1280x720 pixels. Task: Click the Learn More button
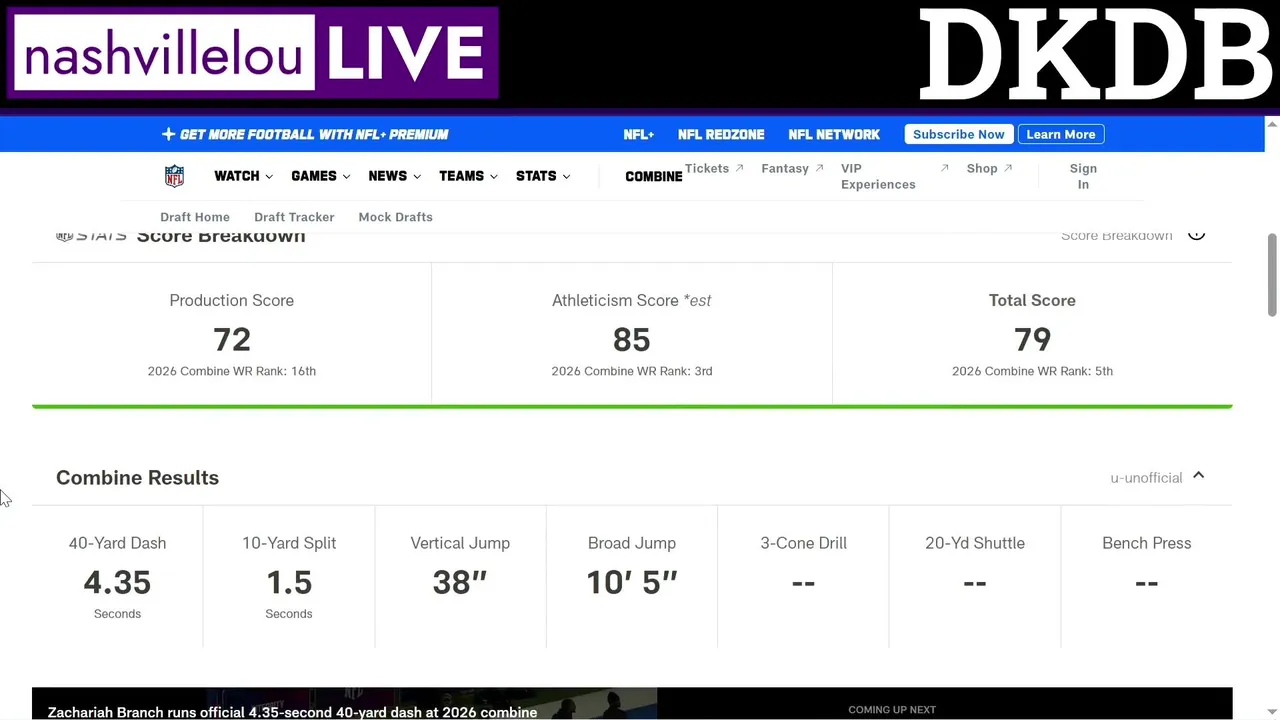(x=1061, y=134)
